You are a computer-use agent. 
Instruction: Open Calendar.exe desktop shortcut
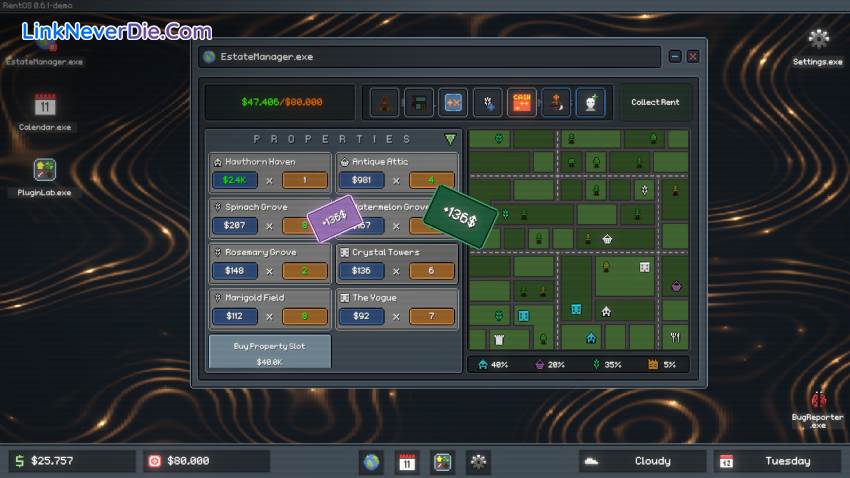(45, 106)
